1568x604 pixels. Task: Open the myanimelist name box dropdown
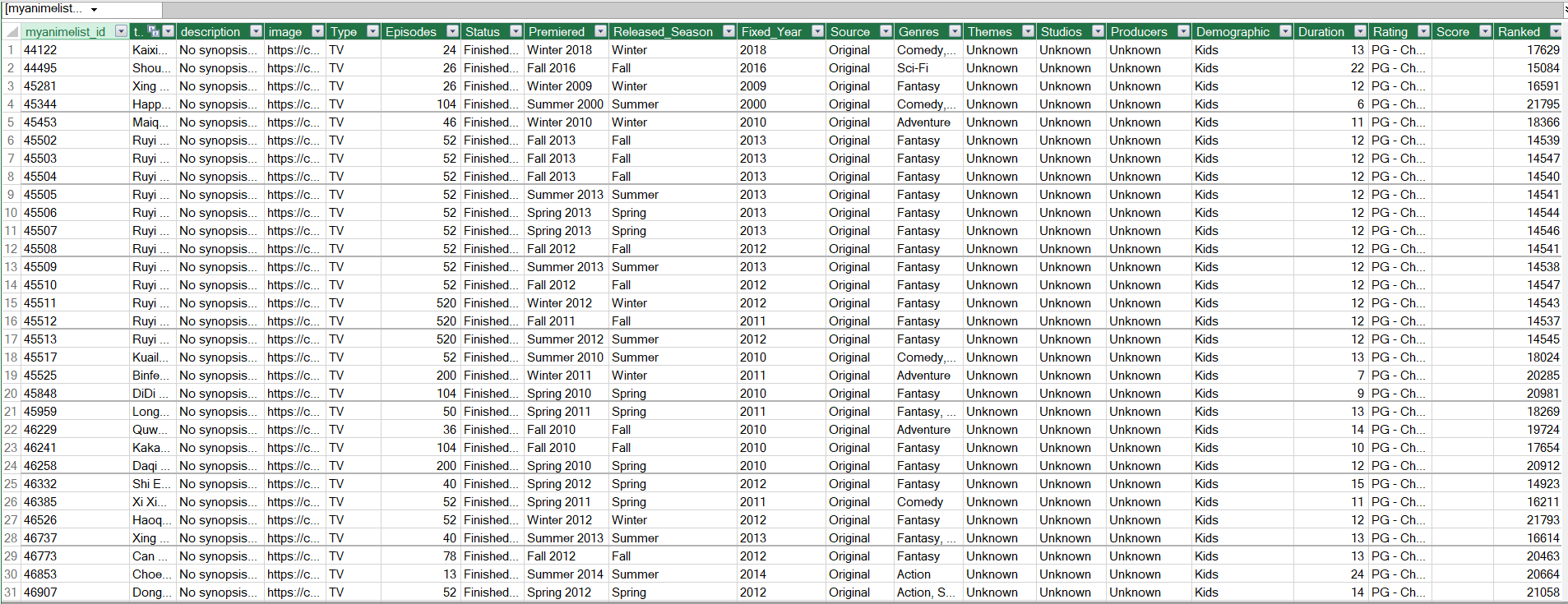(95, 9)
